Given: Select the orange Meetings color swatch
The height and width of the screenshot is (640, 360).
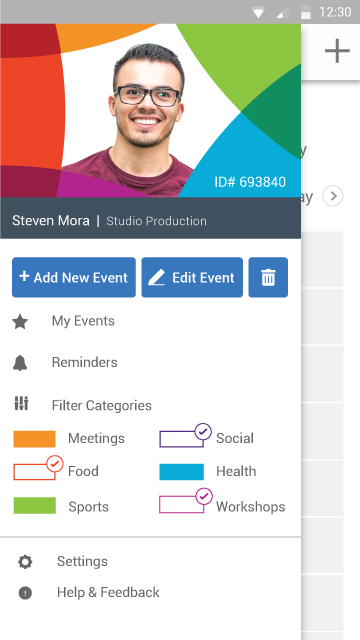Looking at the screenshot, I should point(34,439).
